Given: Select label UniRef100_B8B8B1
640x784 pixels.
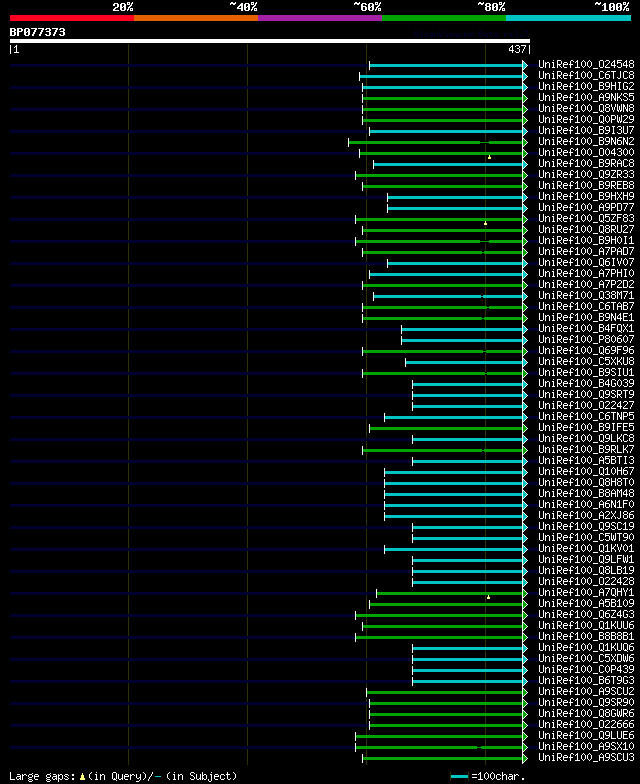Looking at the screenshot, I should tap(586, 636).
